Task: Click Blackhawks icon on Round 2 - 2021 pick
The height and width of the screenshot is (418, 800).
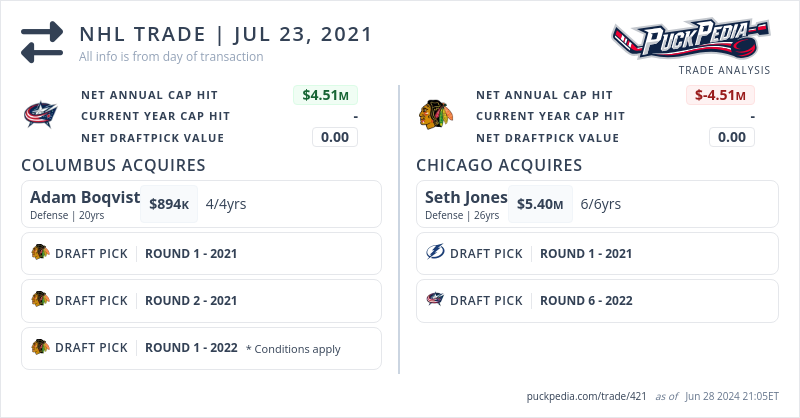Action: click(x=40, y=300)
